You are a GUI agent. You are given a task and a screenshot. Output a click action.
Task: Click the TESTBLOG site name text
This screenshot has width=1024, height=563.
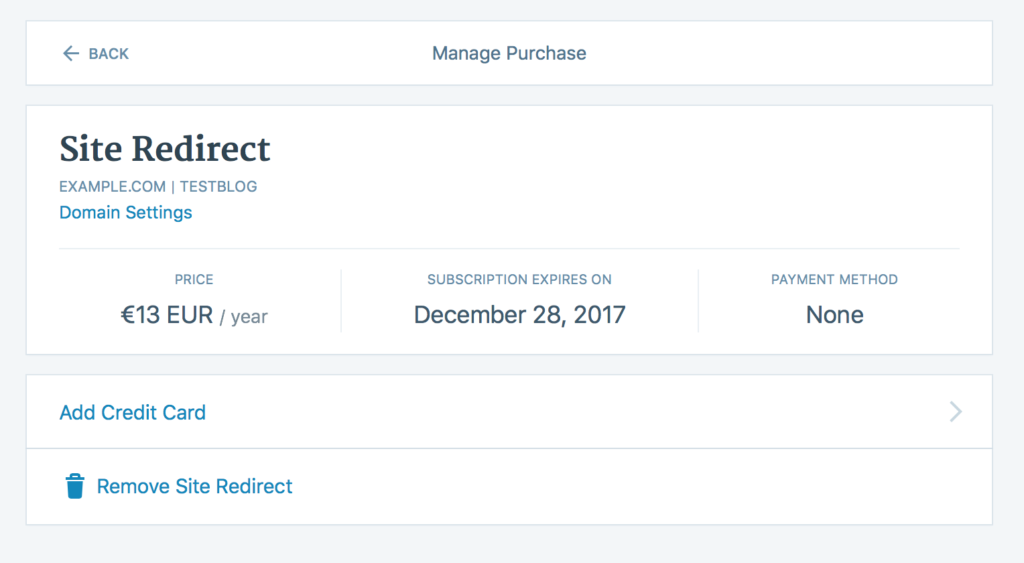[x=218, y=186]
